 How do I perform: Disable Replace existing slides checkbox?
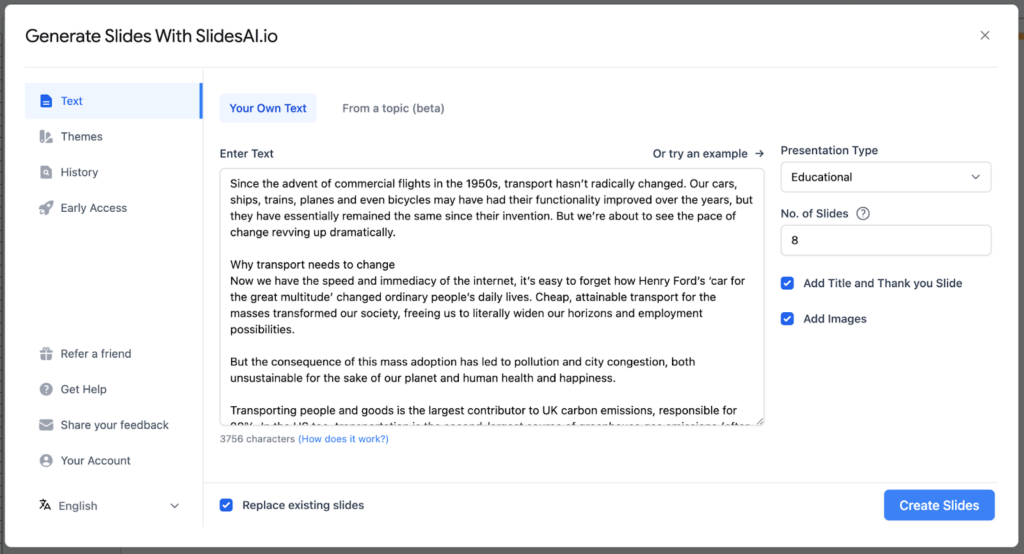(227, 505)
